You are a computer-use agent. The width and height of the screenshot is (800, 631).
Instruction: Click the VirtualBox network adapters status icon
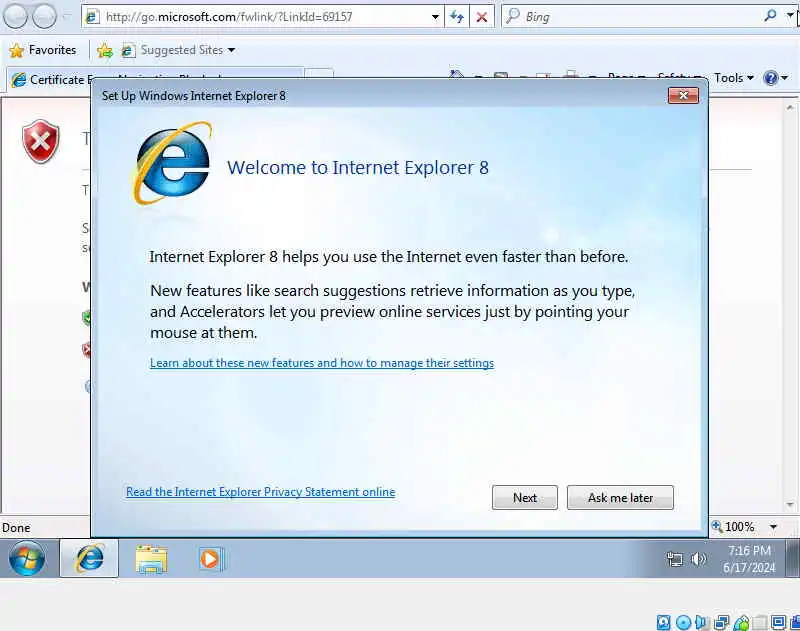pyautogui.click(x=722, y=623)
